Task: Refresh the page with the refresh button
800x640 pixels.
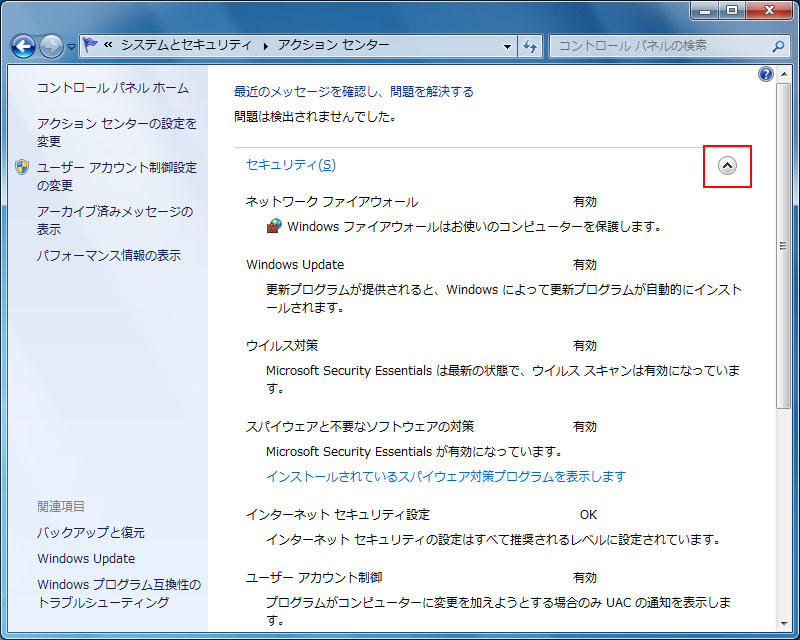Action: (x=530, y=46)
